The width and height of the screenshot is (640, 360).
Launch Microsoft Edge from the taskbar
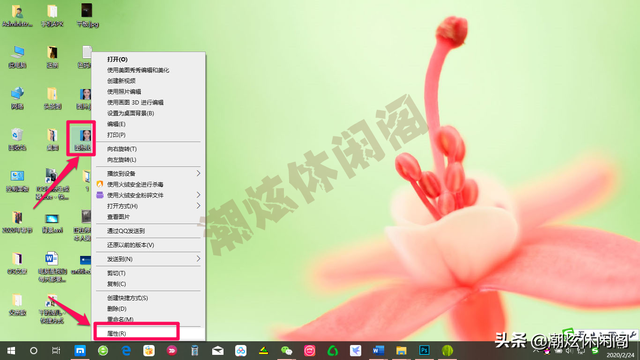coord(126,351)
